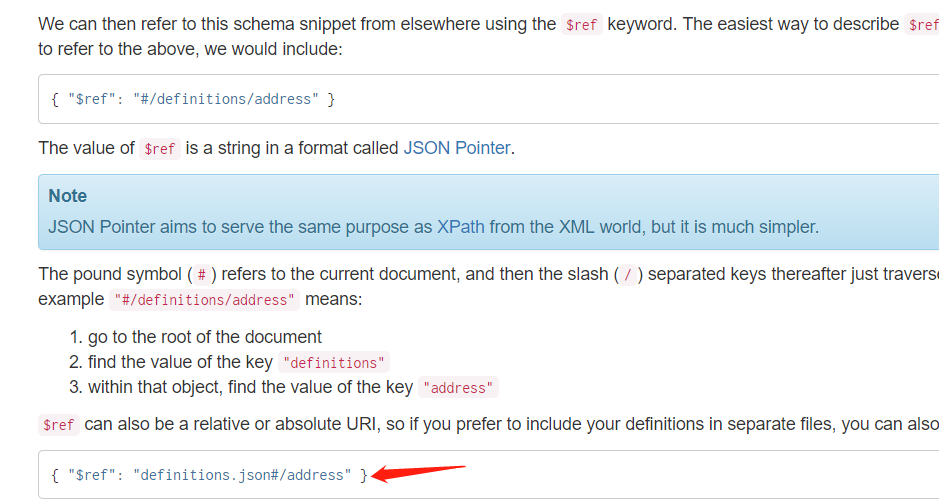The height and width of the screenshot is (502, 939).
Task: Click the inline "address" code label
Action: coord(458,388)
